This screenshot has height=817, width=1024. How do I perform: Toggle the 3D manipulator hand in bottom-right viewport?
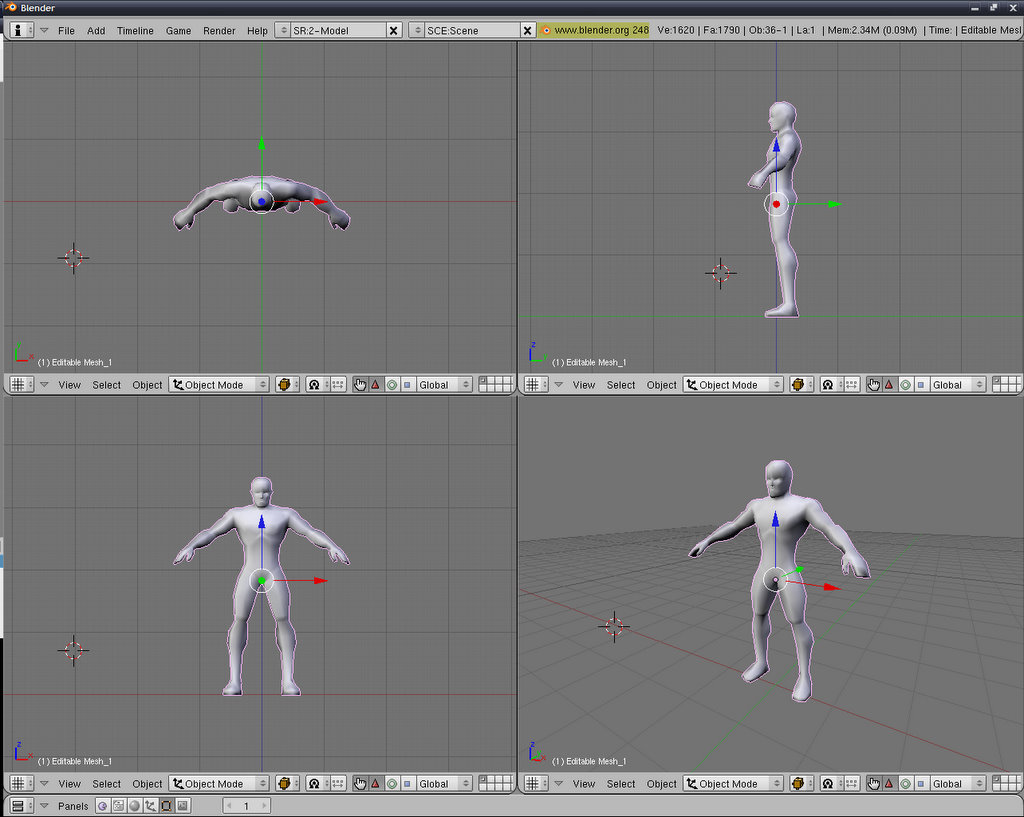click(x=874, y=784)
